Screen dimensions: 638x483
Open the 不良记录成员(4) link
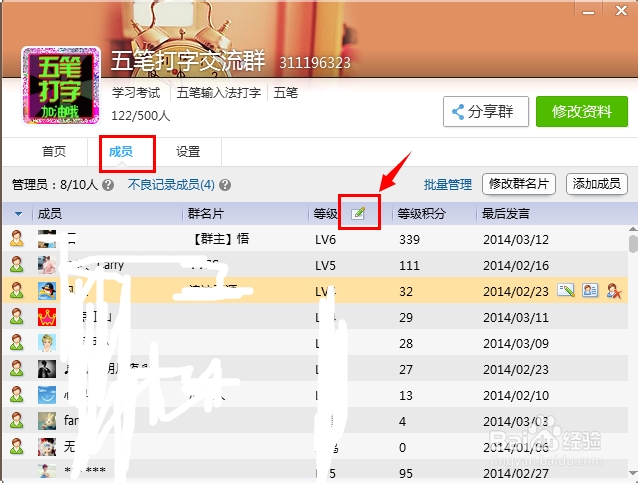coord(171,185)
